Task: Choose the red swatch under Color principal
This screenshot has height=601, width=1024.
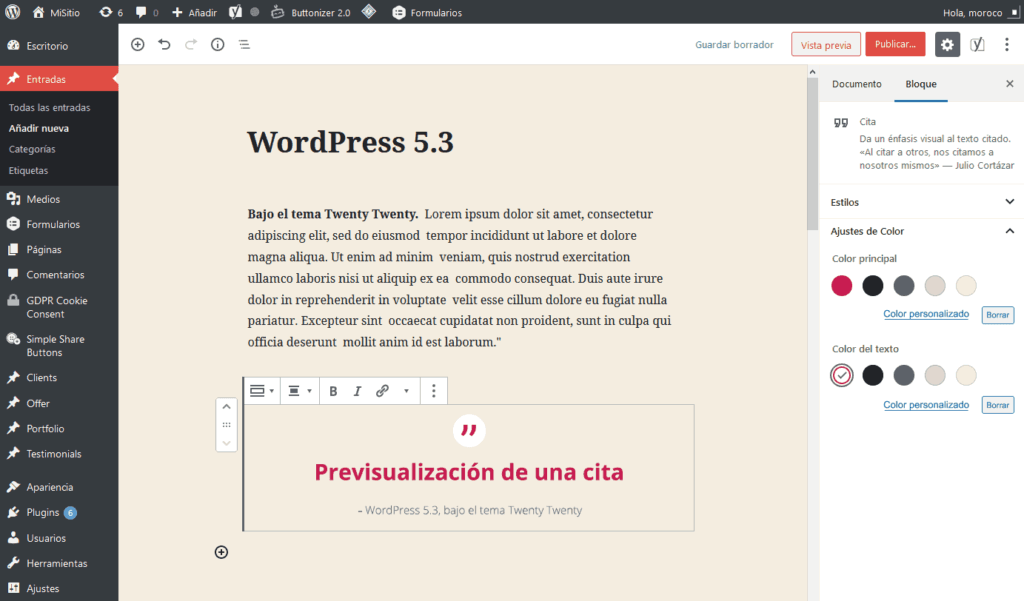Action: click(842, 286)
